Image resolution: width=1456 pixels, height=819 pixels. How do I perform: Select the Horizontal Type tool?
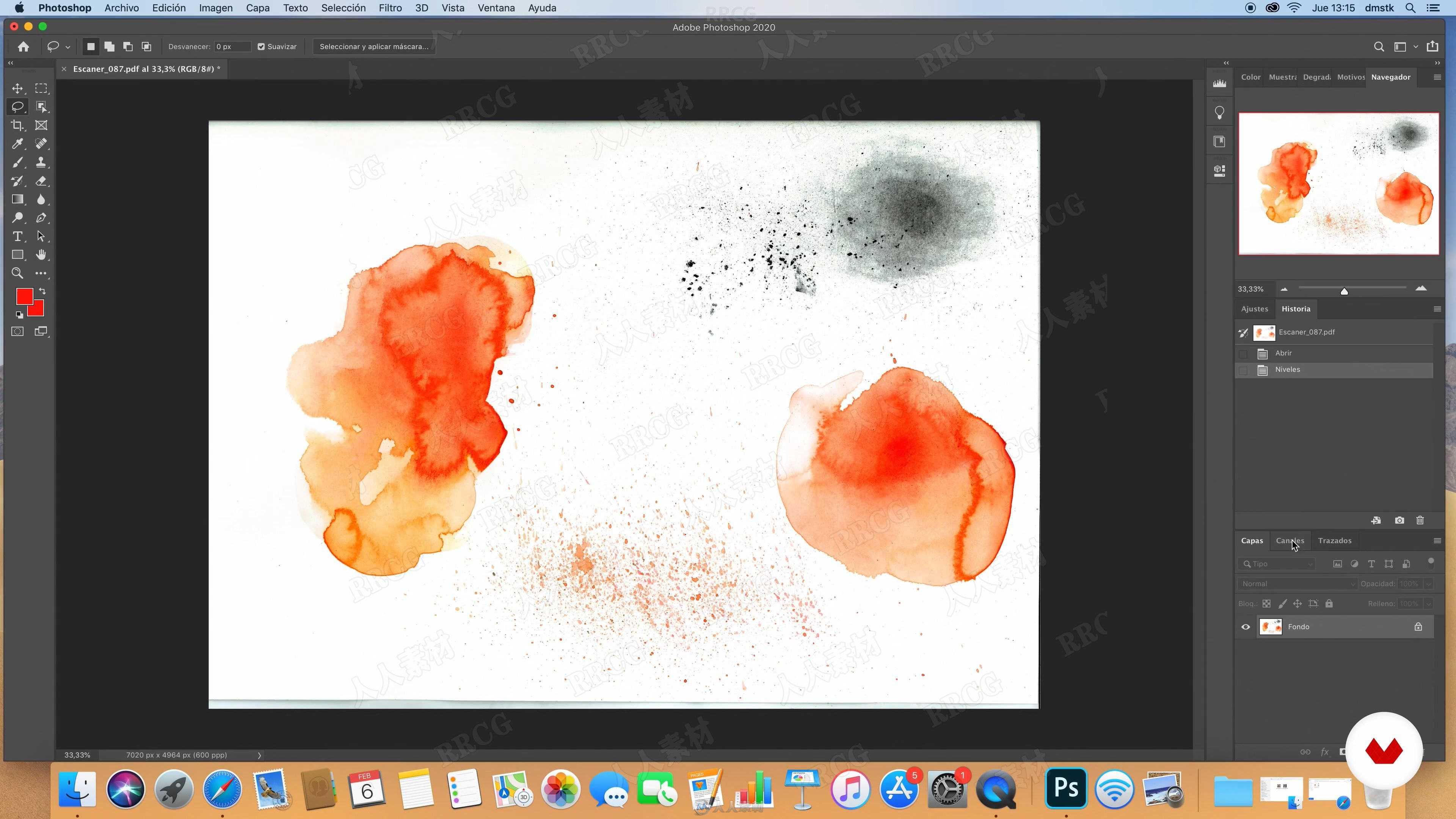point(17,236)
